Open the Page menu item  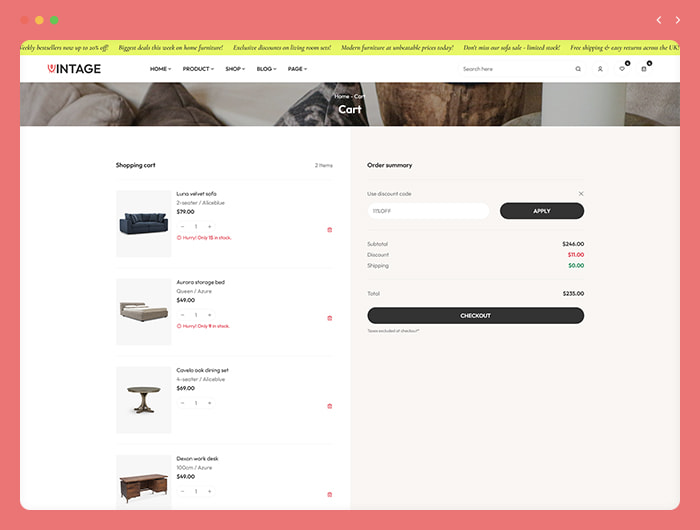pyautogui.click(x=297, y=69)
